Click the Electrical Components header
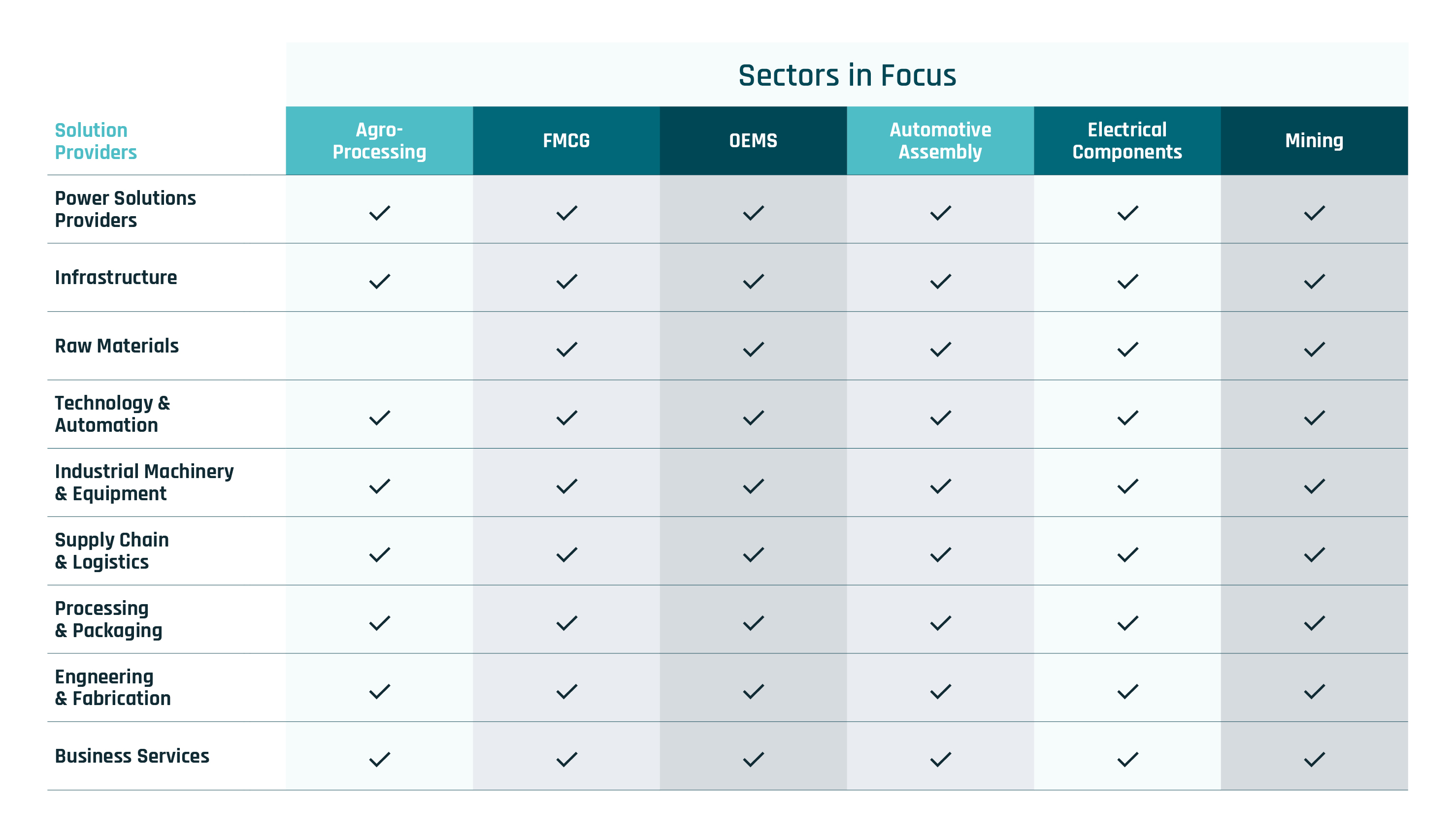1456x837 pixels. [x=1126, y=140]
